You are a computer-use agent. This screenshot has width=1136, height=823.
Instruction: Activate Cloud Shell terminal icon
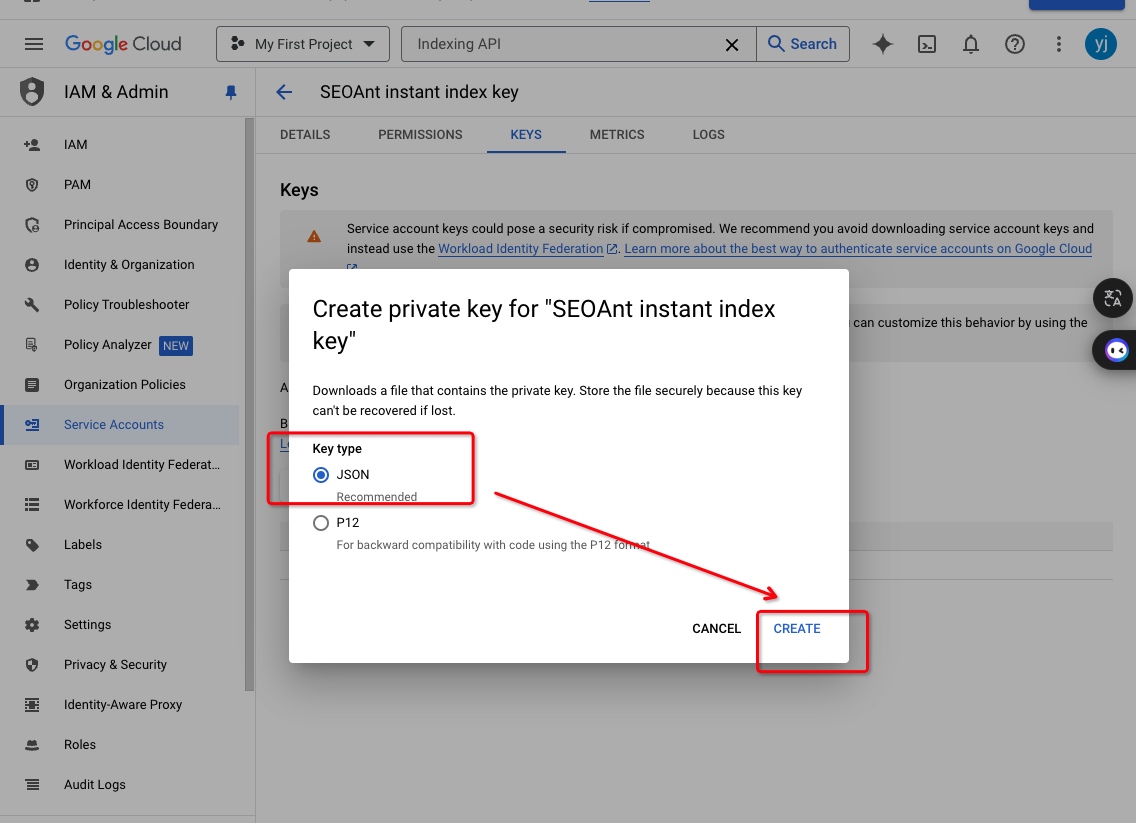pyautogui.click(x=927, y=44)
